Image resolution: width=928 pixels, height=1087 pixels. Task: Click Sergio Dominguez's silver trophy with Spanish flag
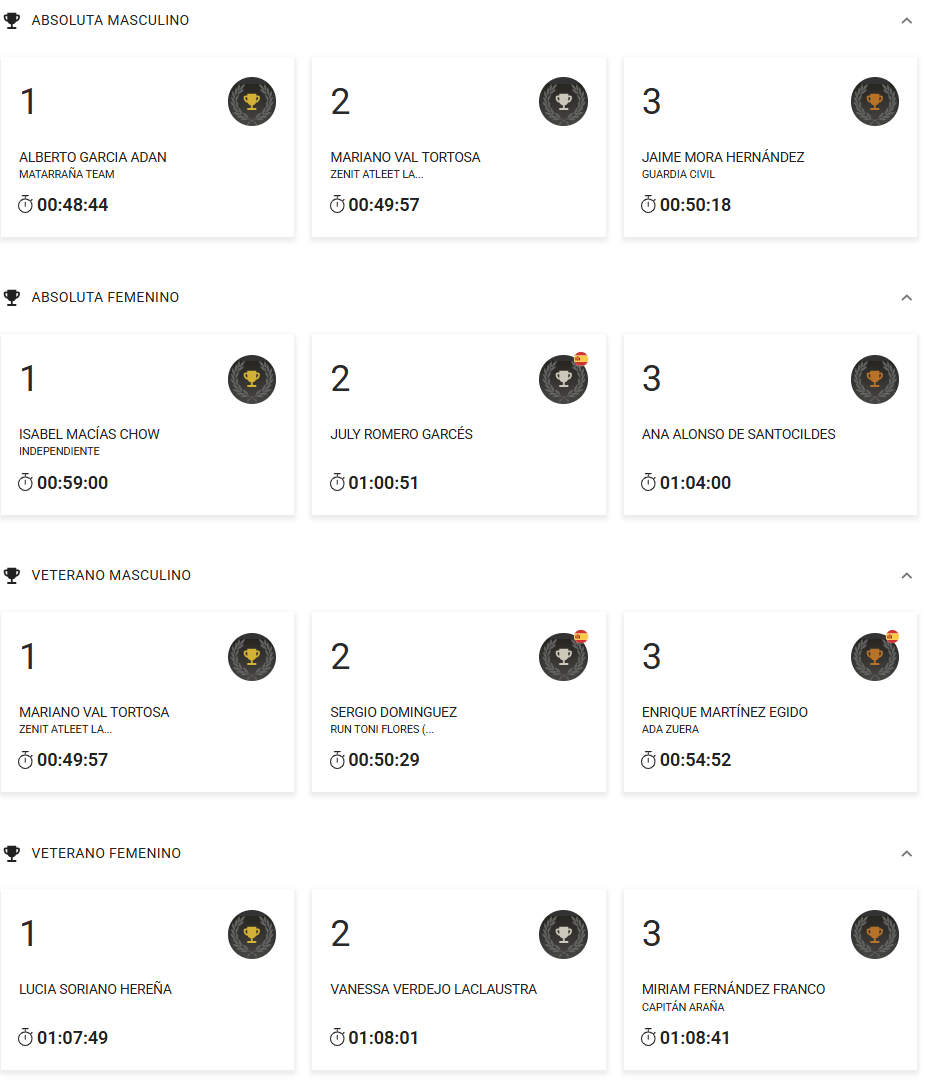click(563, 656)
